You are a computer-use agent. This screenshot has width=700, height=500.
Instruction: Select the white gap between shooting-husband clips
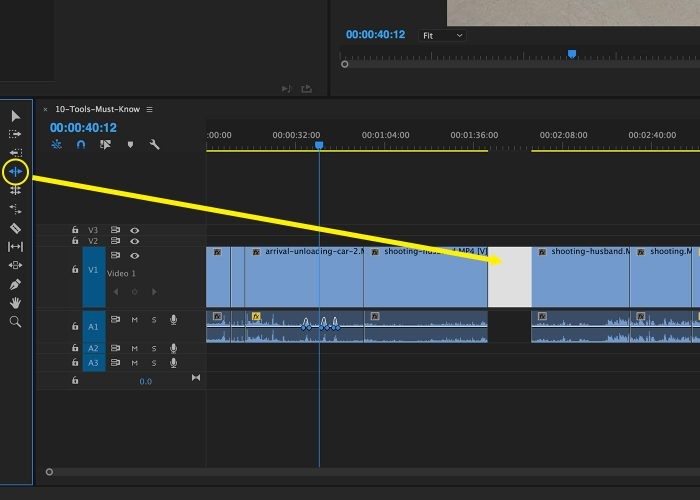[x=509, y=277]
